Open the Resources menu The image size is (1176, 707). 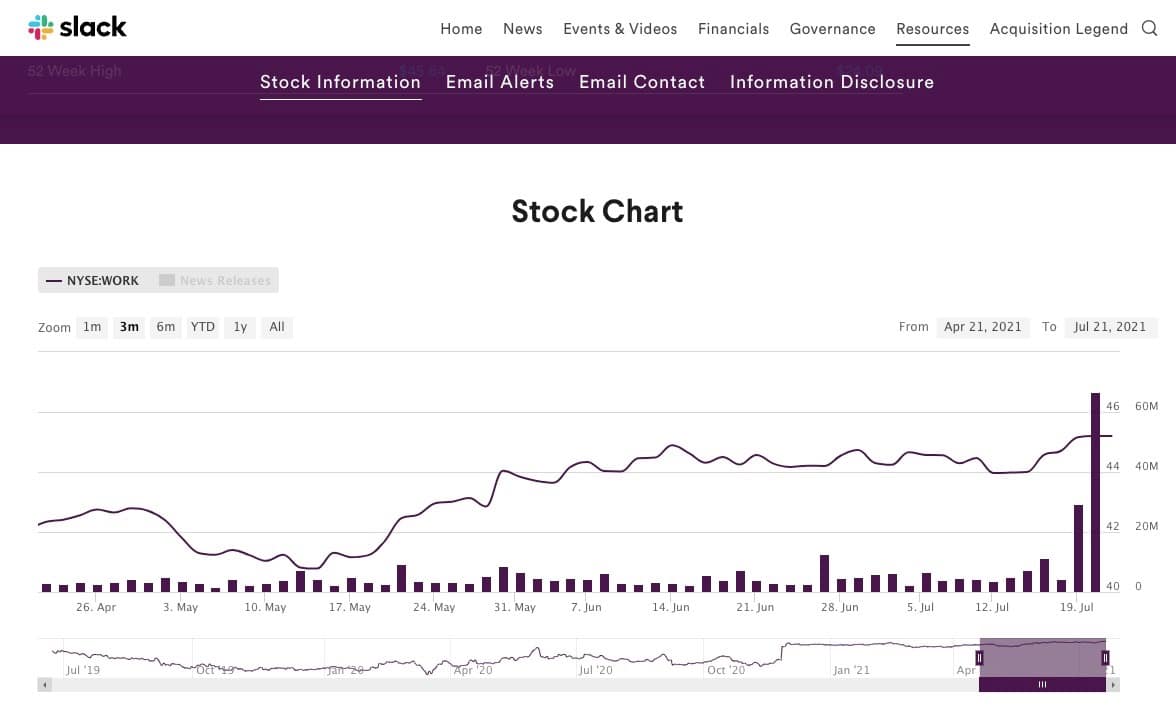(x=933, y=28)
